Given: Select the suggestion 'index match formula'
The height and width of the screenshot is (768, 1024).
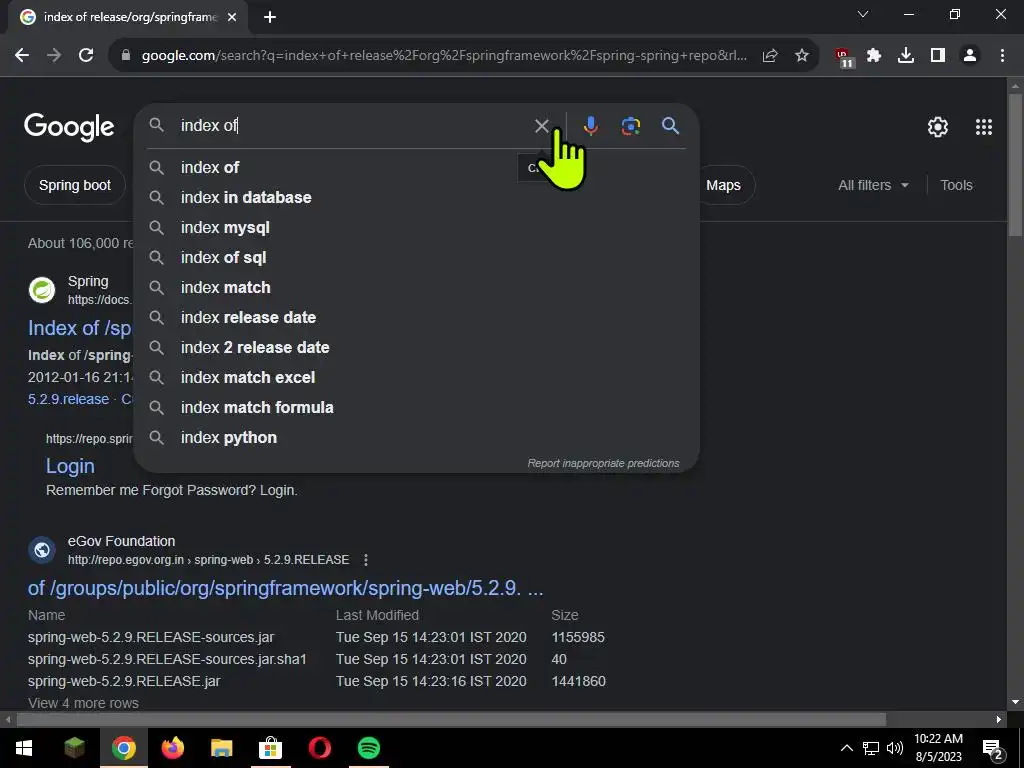Looking at the screenshot, I should click(x=416, y=408).
